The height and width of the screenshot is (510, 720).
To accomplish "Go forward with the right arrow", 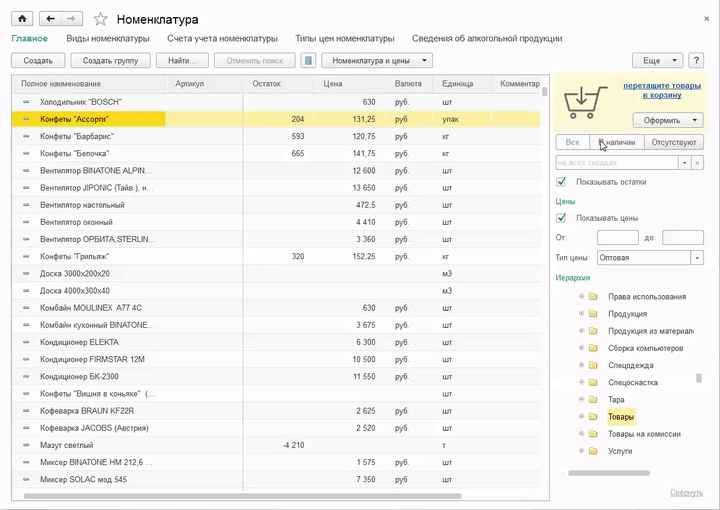I will tap(73, 19).
